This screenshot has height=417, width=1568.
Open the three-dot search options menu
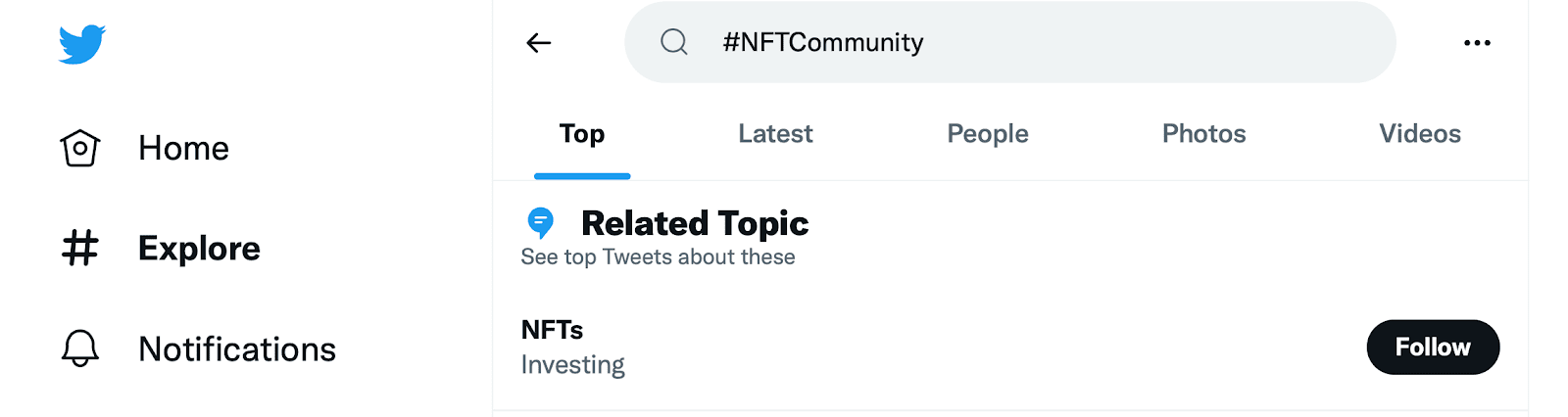[x=1477, y=43]
